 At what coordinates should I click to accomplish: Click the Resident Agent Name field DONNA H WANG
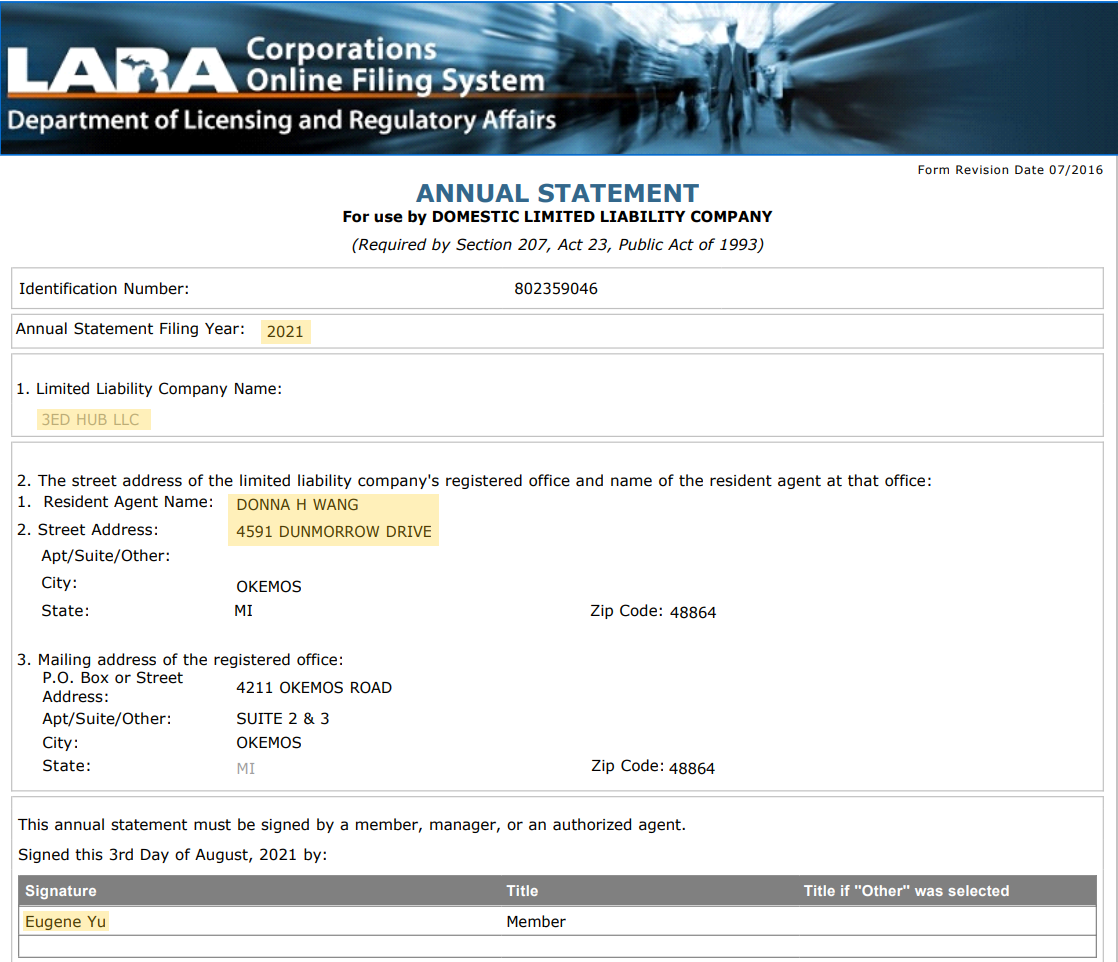pyautogui.click(x=333, y=505)
